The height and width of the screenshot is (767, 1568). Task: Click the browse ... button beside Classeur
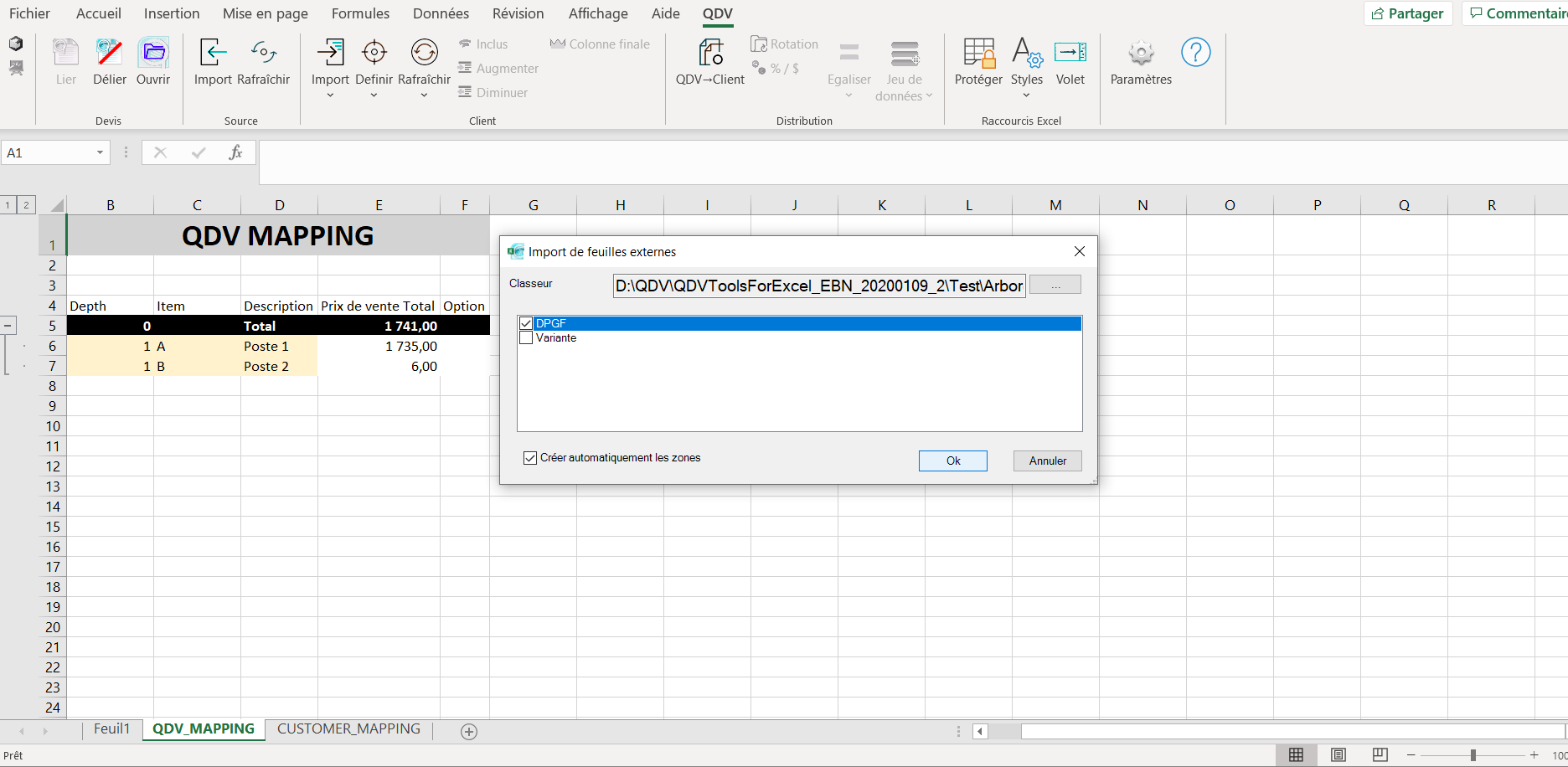click(1055, 285)
